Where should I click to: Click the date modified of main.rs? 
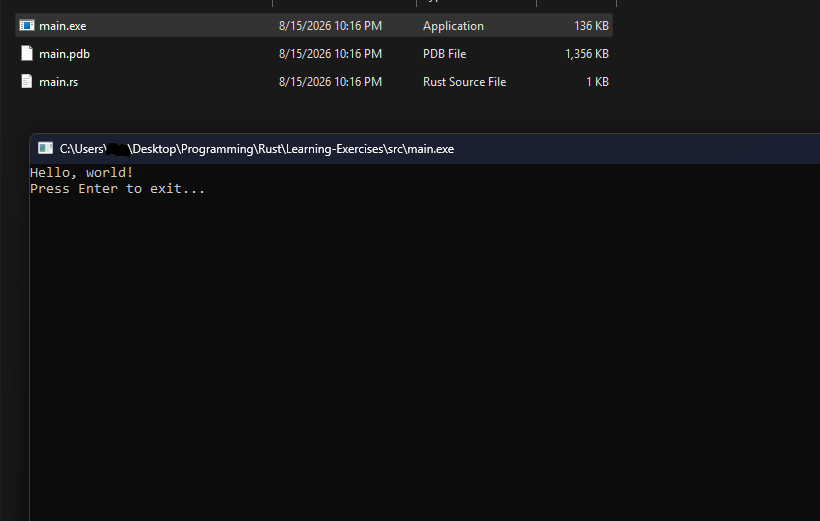331,82
